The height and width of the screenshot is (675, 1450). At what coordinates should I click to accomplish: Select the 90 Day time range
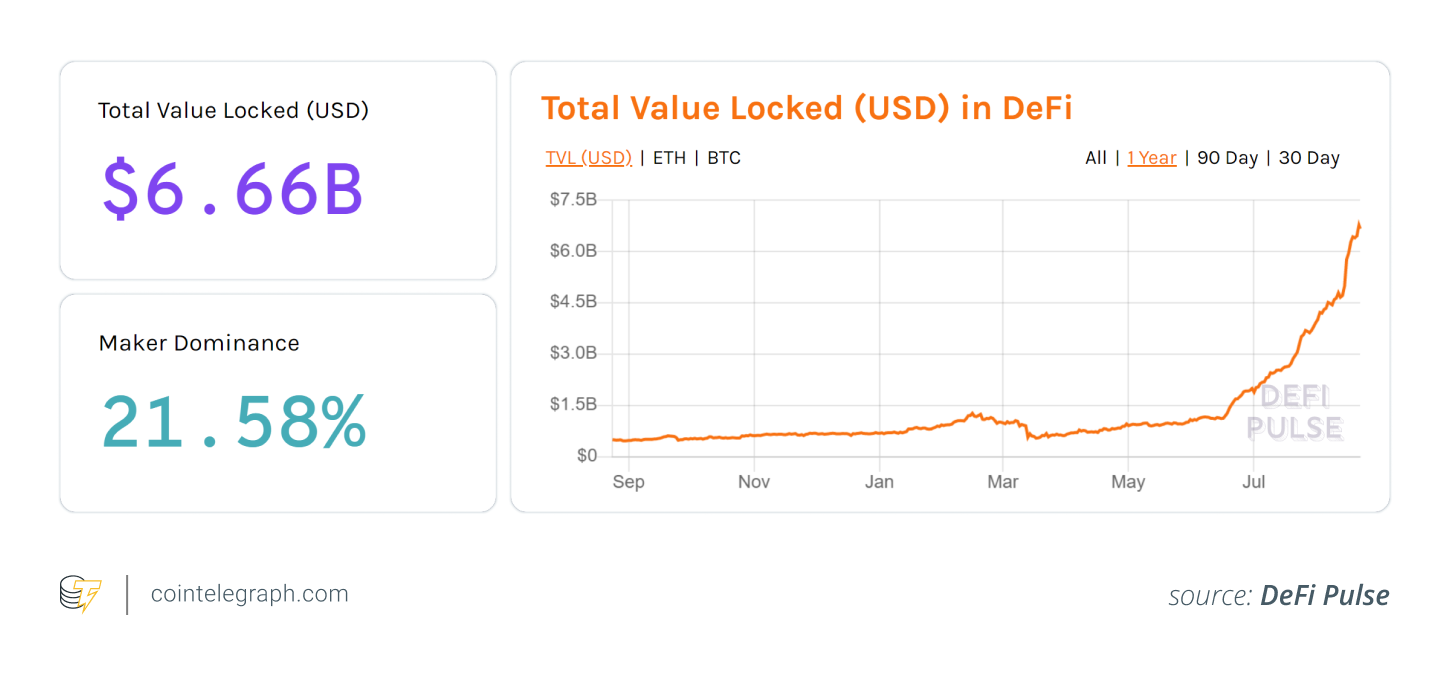(x=1227, y=158)
